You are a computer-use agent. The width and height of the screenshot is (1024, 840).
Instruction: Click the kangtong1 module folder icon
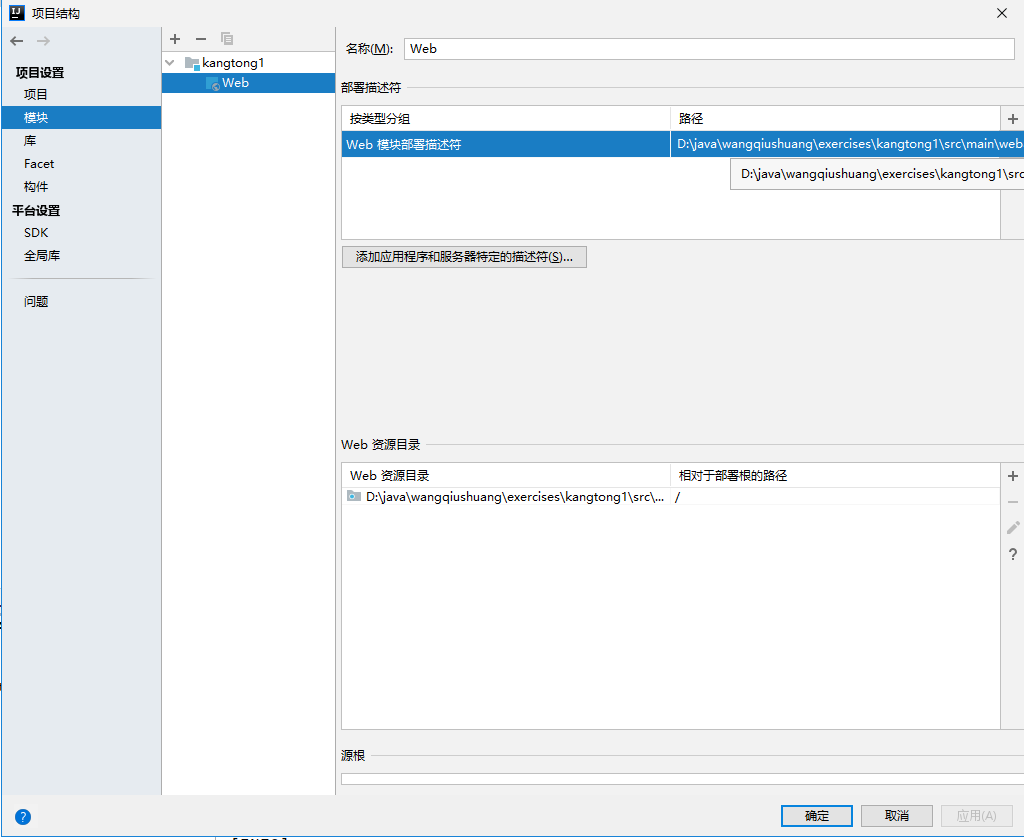(192, 63)
